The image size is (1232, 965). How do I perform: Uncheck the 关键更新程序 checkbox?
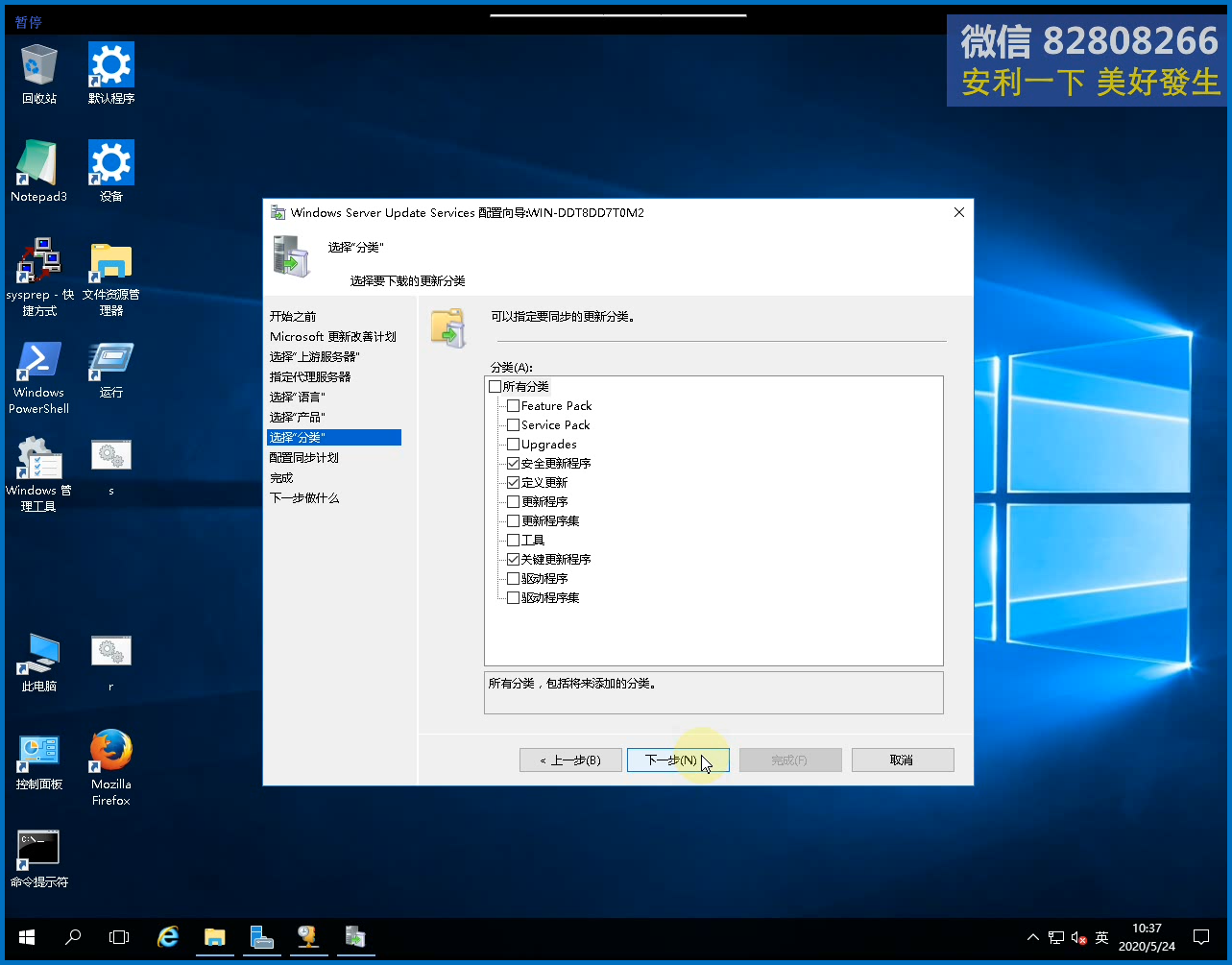pyautogui.click(x=514, y=559)
